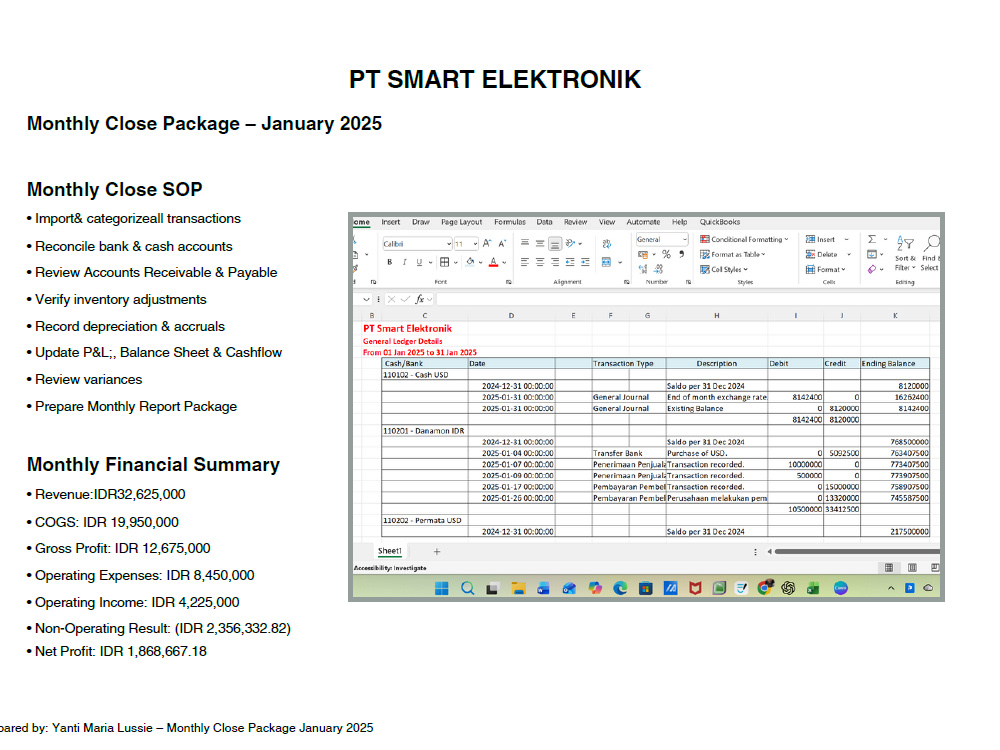Open the Calibri font name dropdown
The image size is (1000, 750).
coord(448,244)
